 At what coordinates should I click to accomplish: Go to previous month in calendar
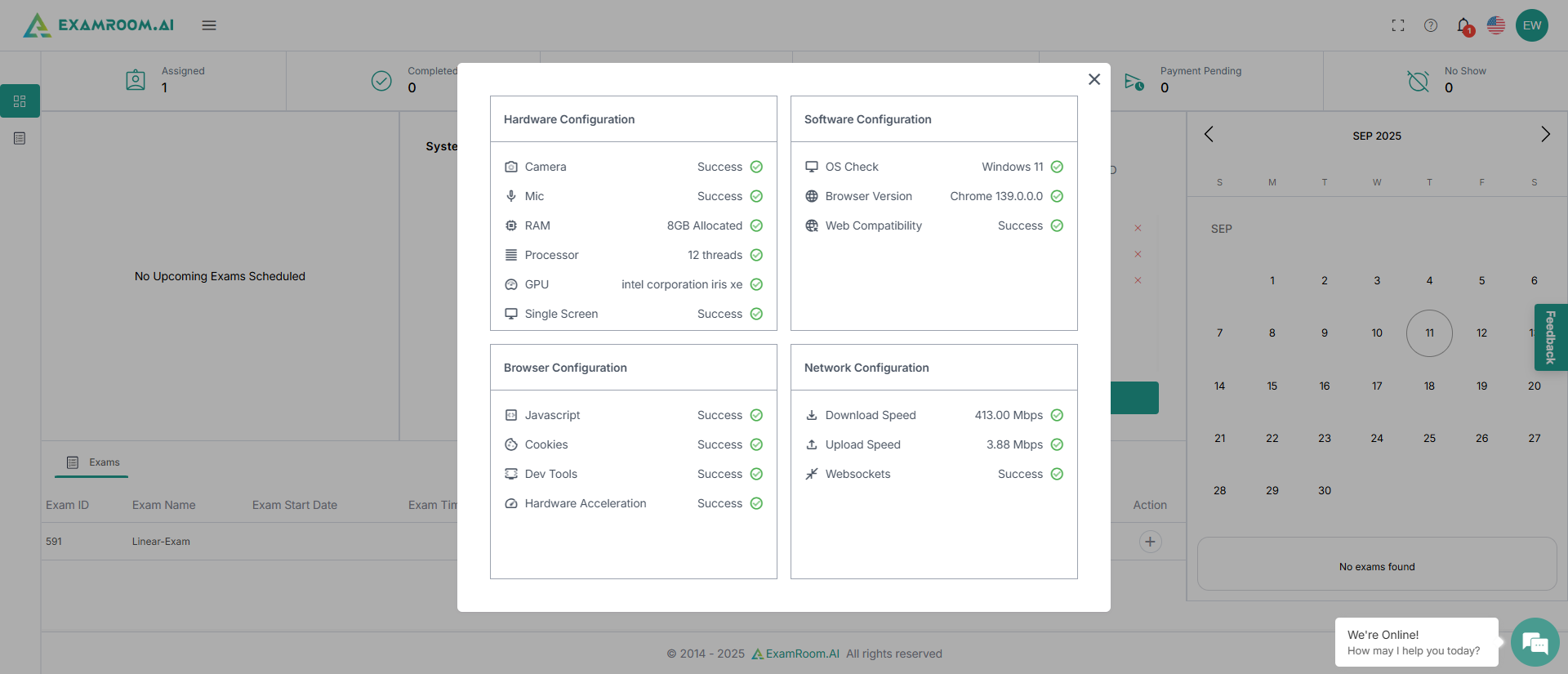pos(1209,134)
